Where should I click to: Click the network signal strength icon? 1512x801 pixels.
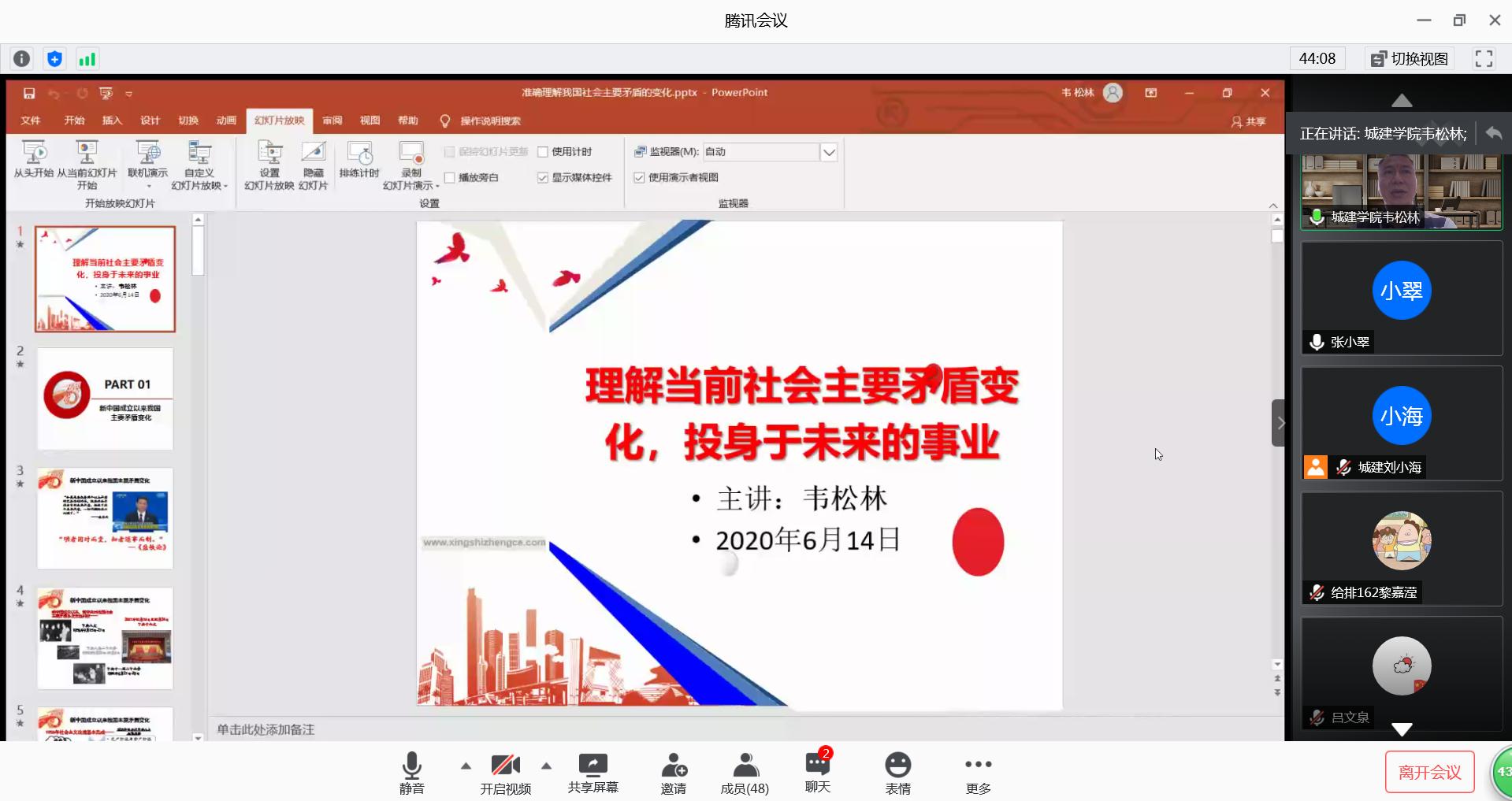pyautogui.click(x=87, y=59)
